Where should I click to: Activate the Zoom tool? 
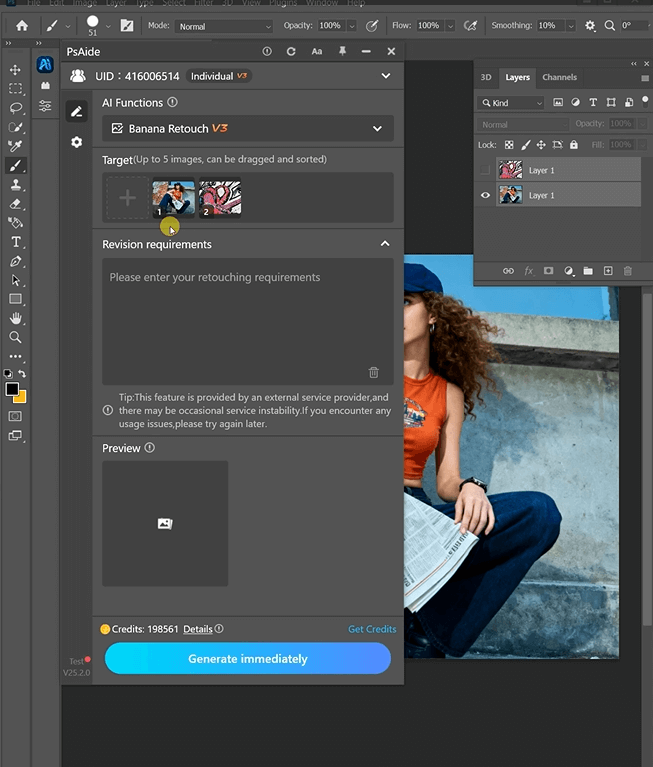pos(15,337)
